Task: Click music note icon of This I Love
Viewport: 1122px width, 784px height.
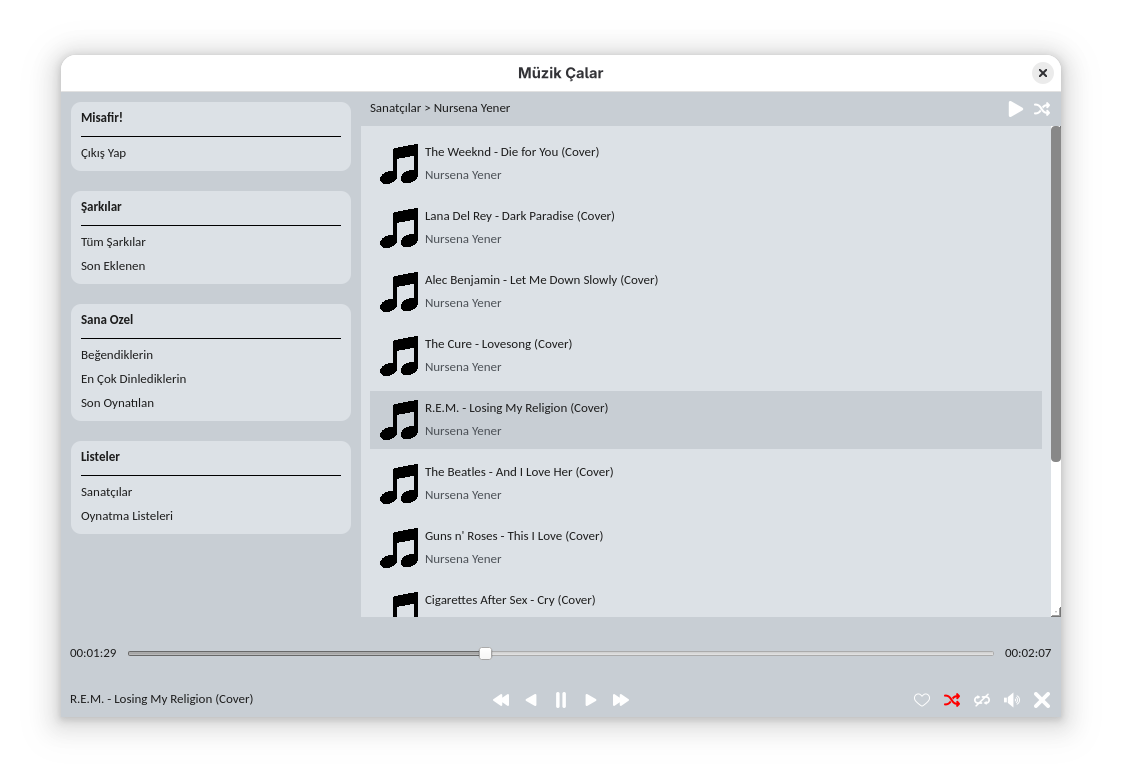Action: [399, 548]
